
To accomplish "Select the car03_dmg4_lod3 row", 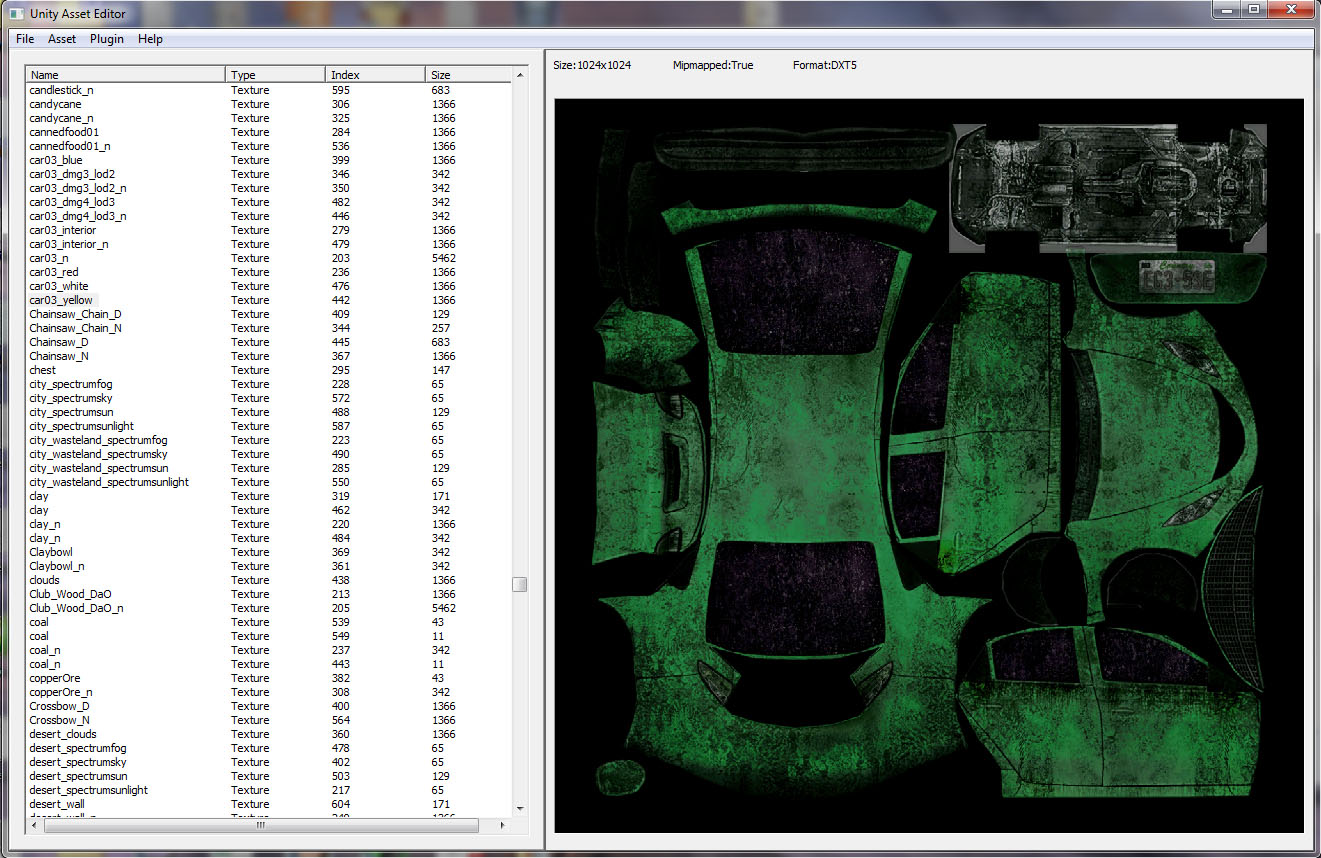I will tap(268, 202).
